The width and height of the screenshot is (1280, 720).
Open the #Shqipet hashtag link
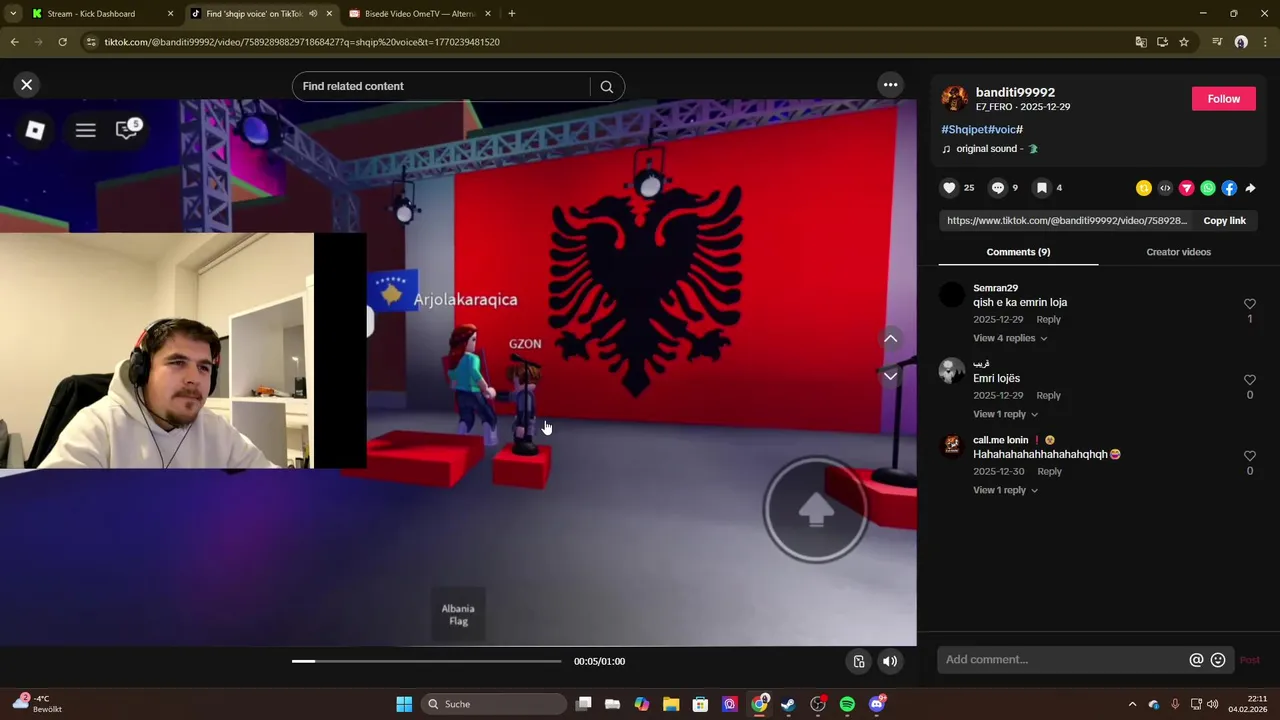point(965,130)
